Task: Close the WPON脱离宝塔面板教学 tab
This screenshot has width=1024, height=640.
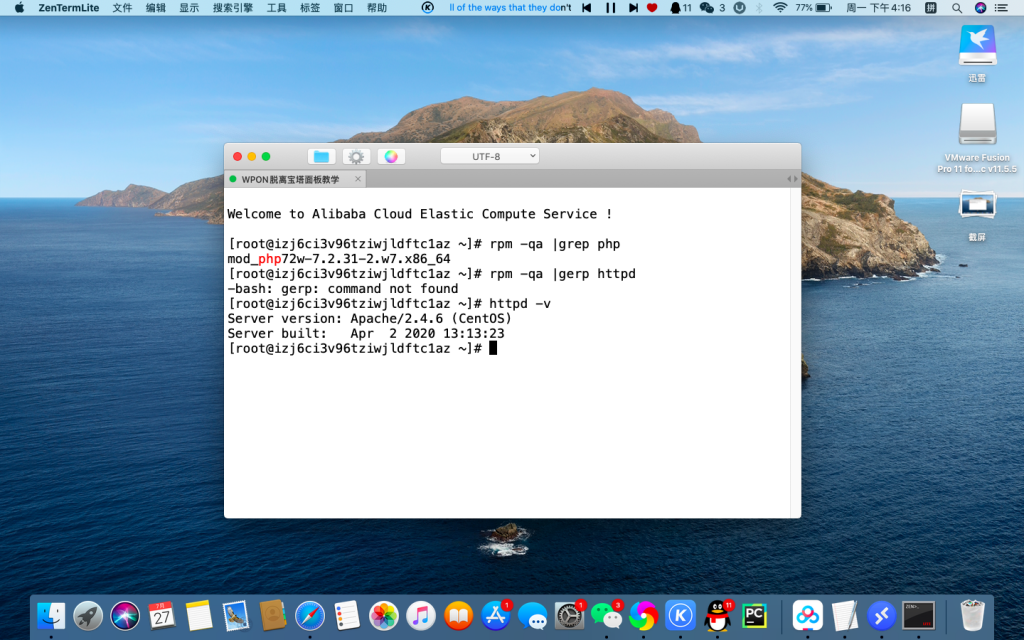Action: tap(358, 179)
